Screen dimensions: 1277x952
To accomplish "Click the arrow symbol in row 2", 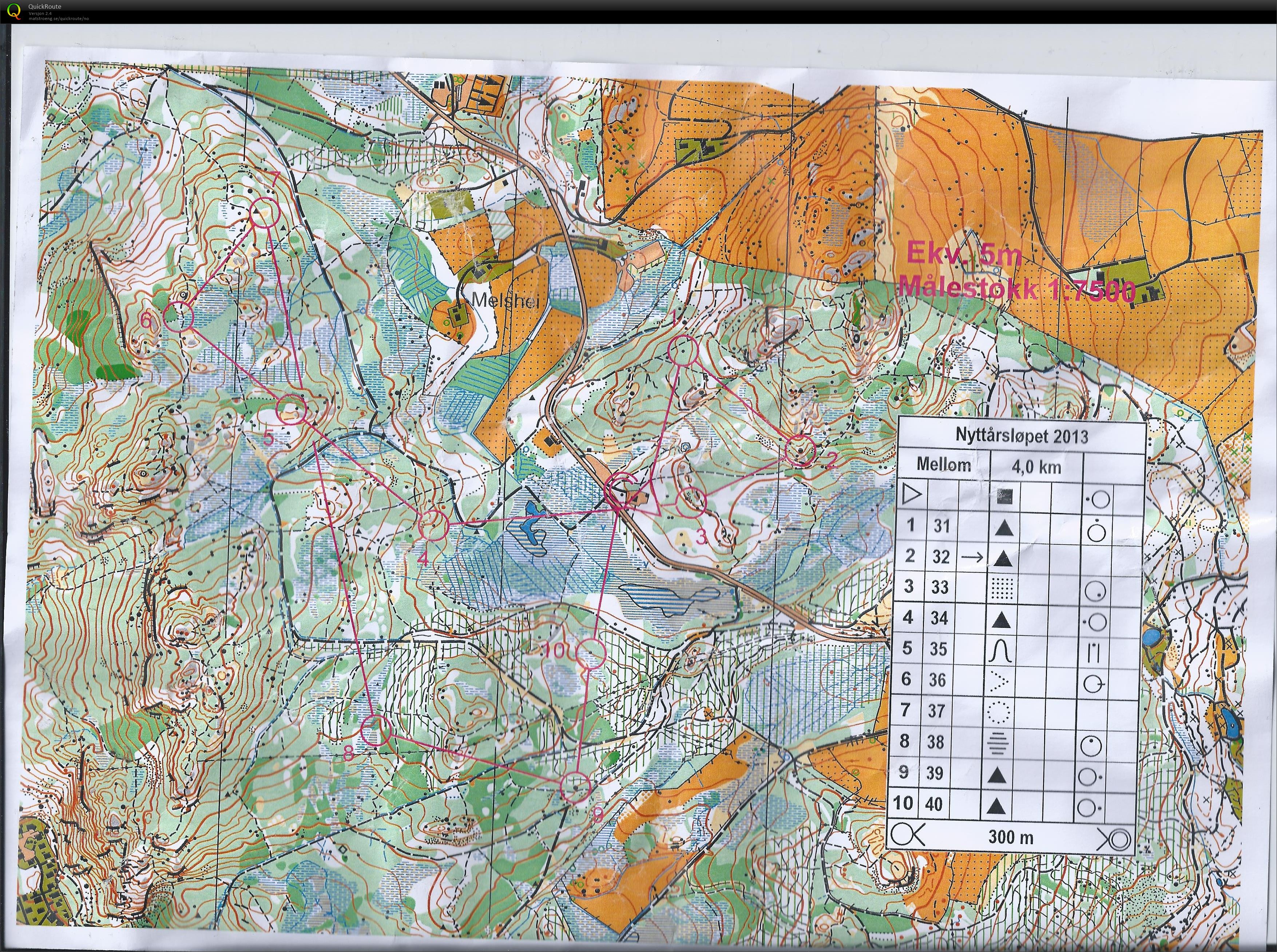I will [972, 557].
